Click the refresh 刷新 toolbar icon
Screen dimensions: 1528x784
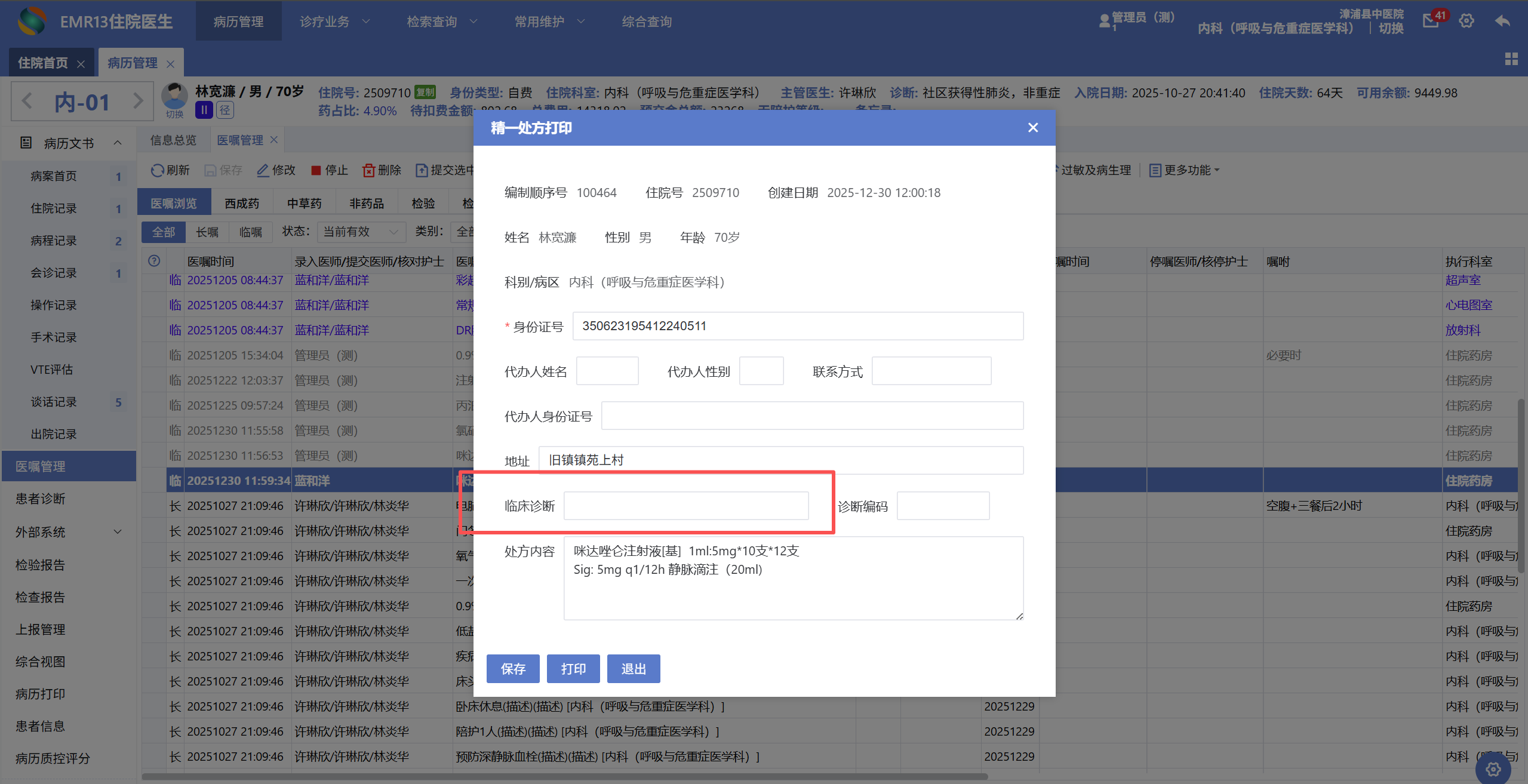coord(157,170)
